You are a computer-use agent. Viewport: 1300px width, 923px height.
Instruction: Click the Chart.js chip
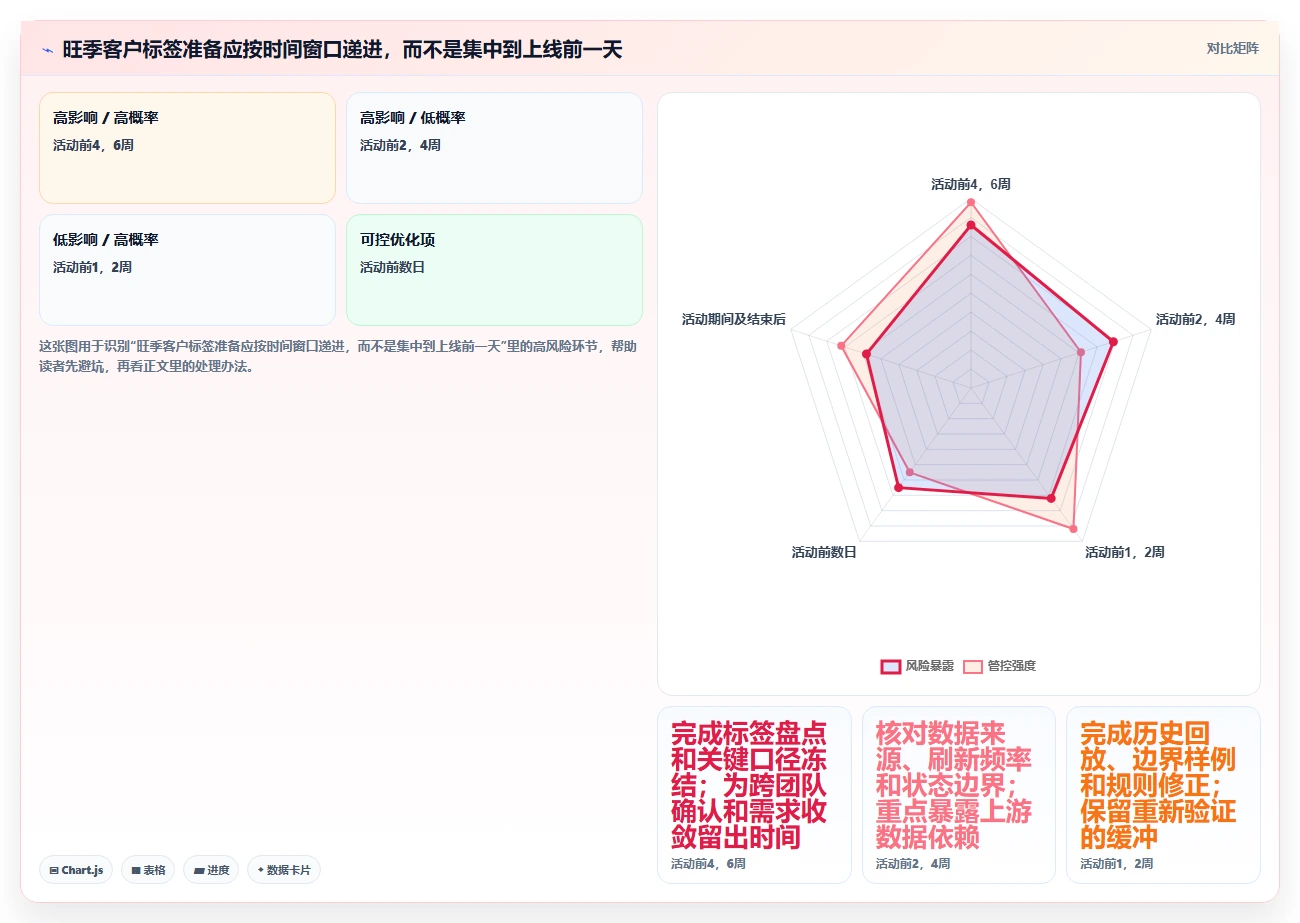pos(76,870)
